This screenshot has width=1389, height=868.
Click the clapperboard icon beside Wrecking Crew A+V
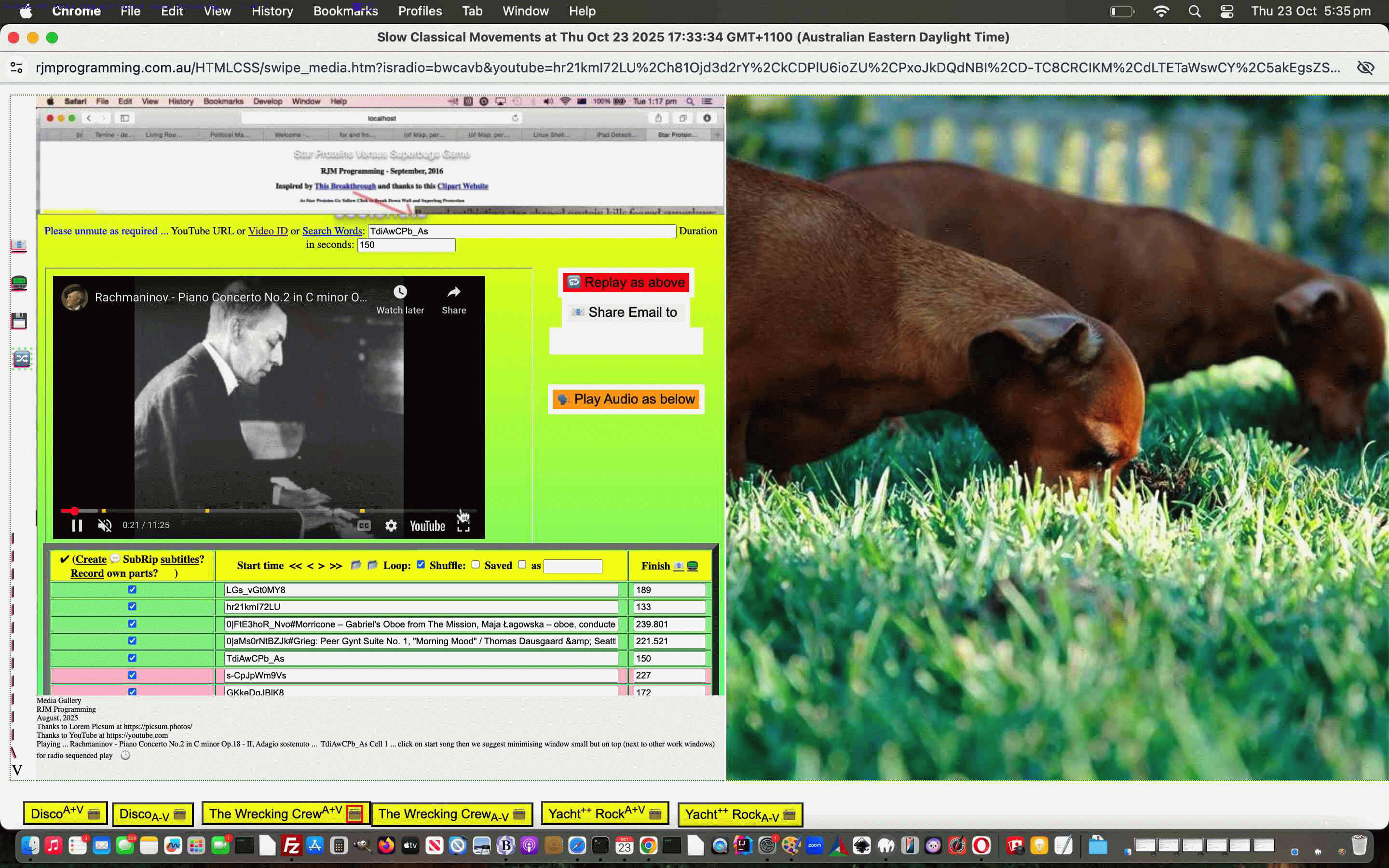click(x=354, y=814)
